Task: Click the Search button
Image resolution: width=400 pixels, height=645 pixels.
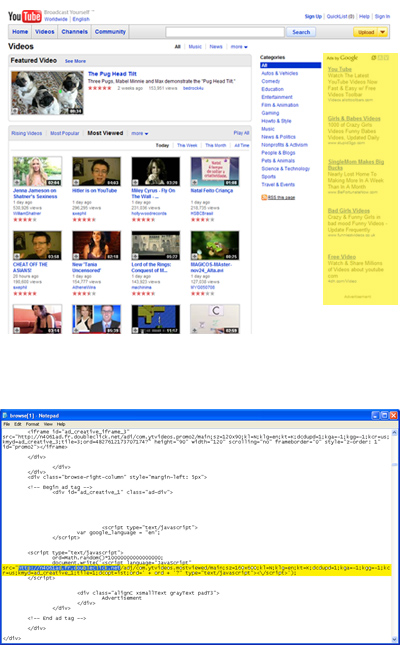Action: point(301,32)
